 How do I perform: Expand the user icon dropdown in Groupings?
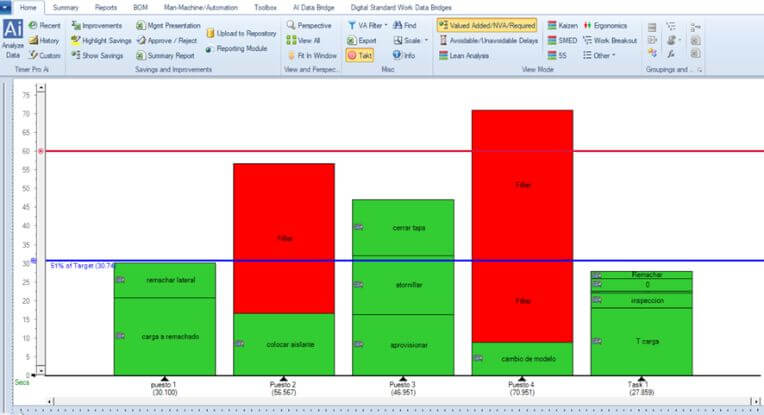coord(680,40)
